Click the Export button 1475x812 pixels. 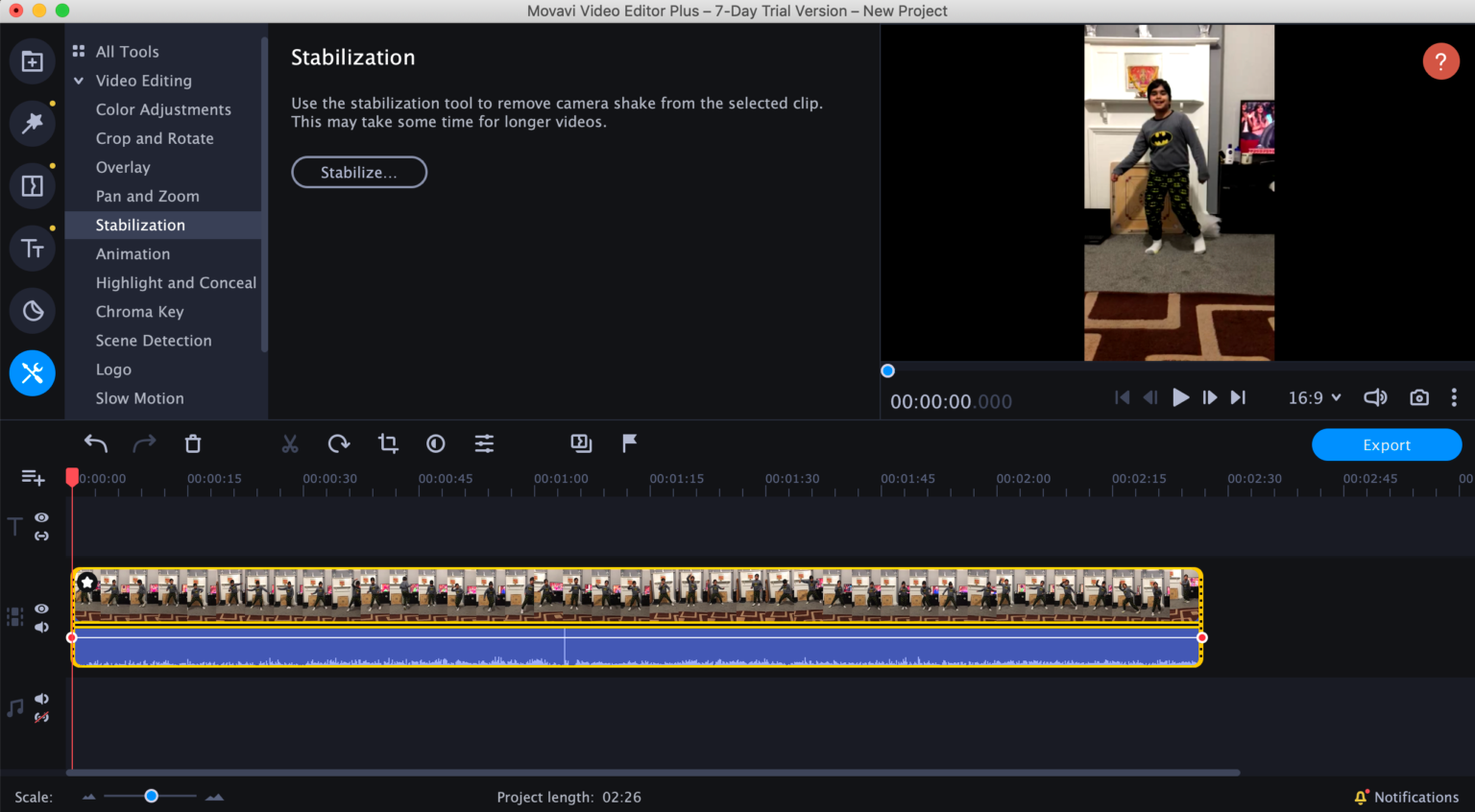coord(1386,444)
